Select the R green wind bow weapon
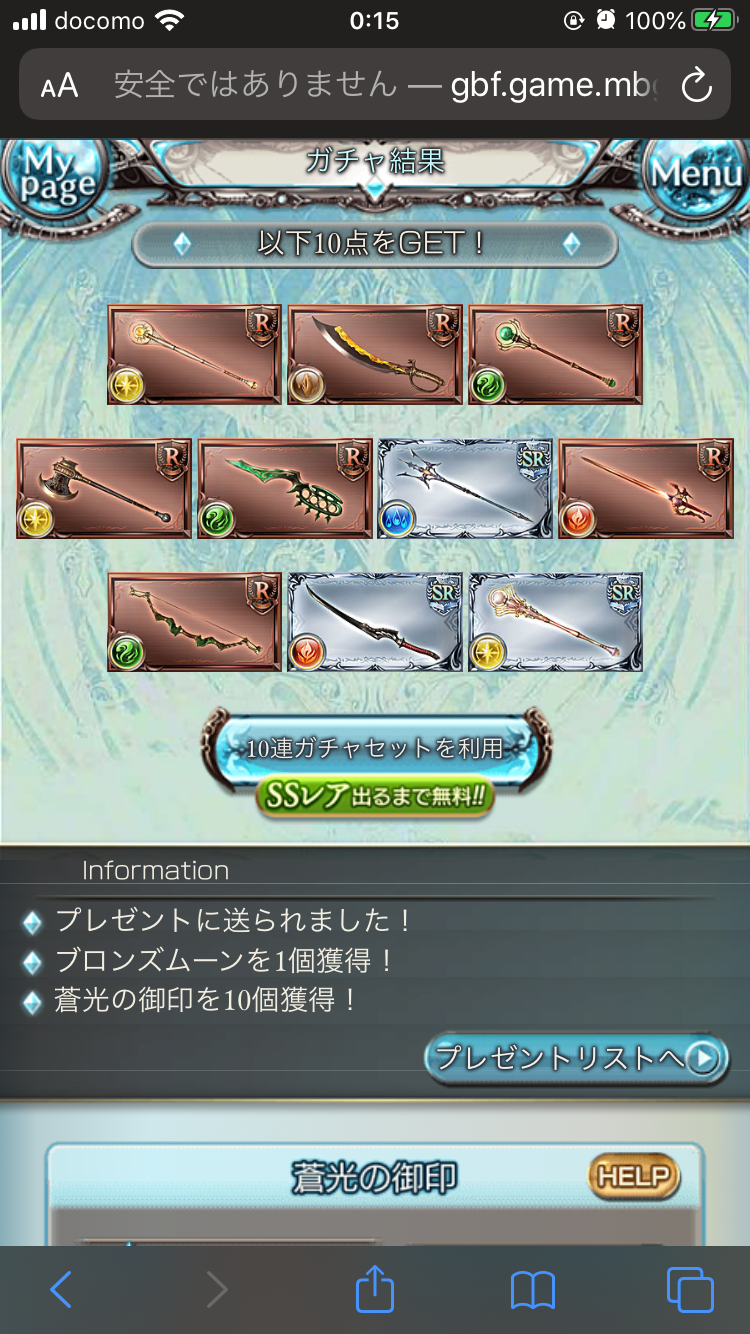This screenshot has height=1334, width=750. click(x=195, y=622)
